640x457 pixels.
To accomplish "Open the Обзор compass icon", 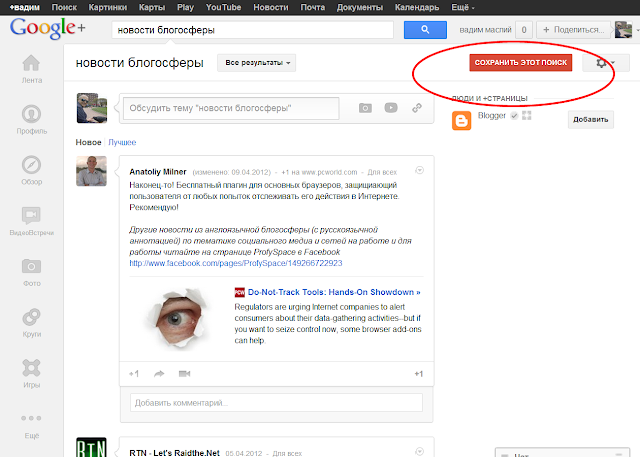I will 31,165.
